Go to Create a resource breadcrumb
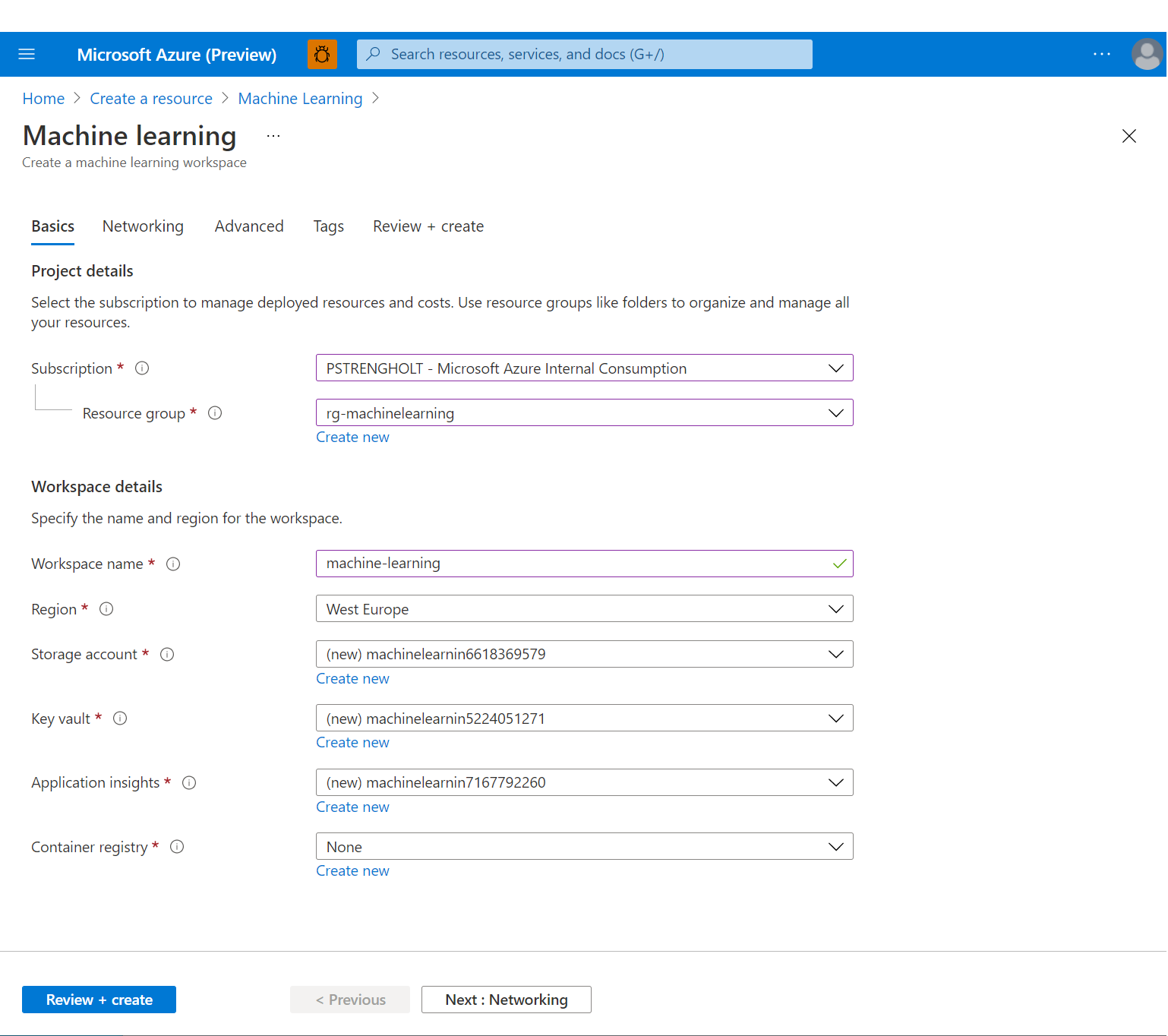This screenshot has height=1036, width=1168. (151, 99)
